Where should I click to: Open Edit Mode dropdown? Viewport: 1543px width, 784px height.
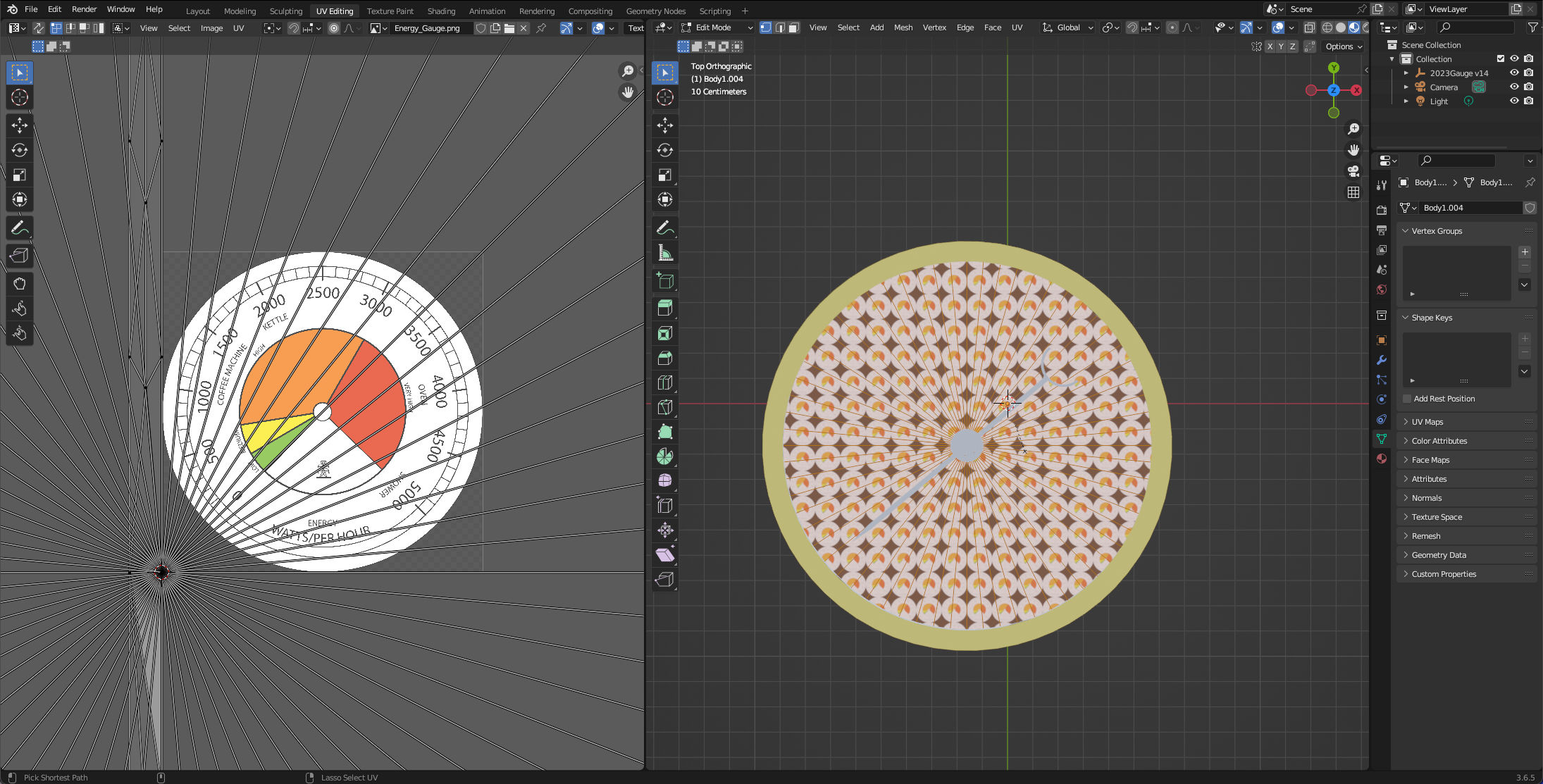pyautogui.click(x=717, y=27)
